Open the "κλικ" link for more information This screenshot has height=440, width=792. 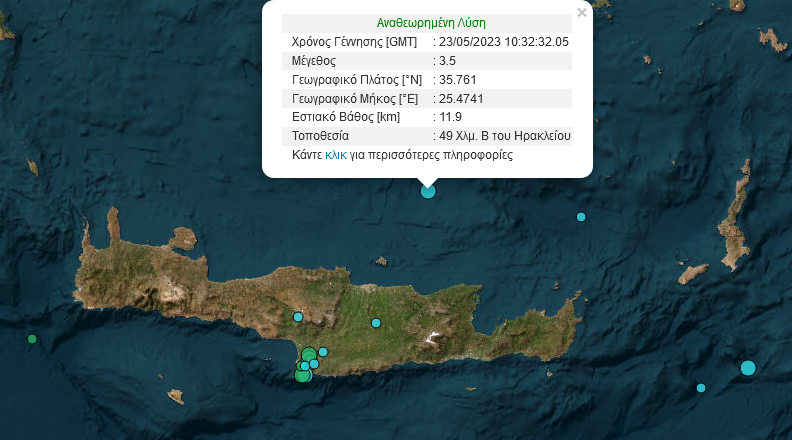point(335,156)
